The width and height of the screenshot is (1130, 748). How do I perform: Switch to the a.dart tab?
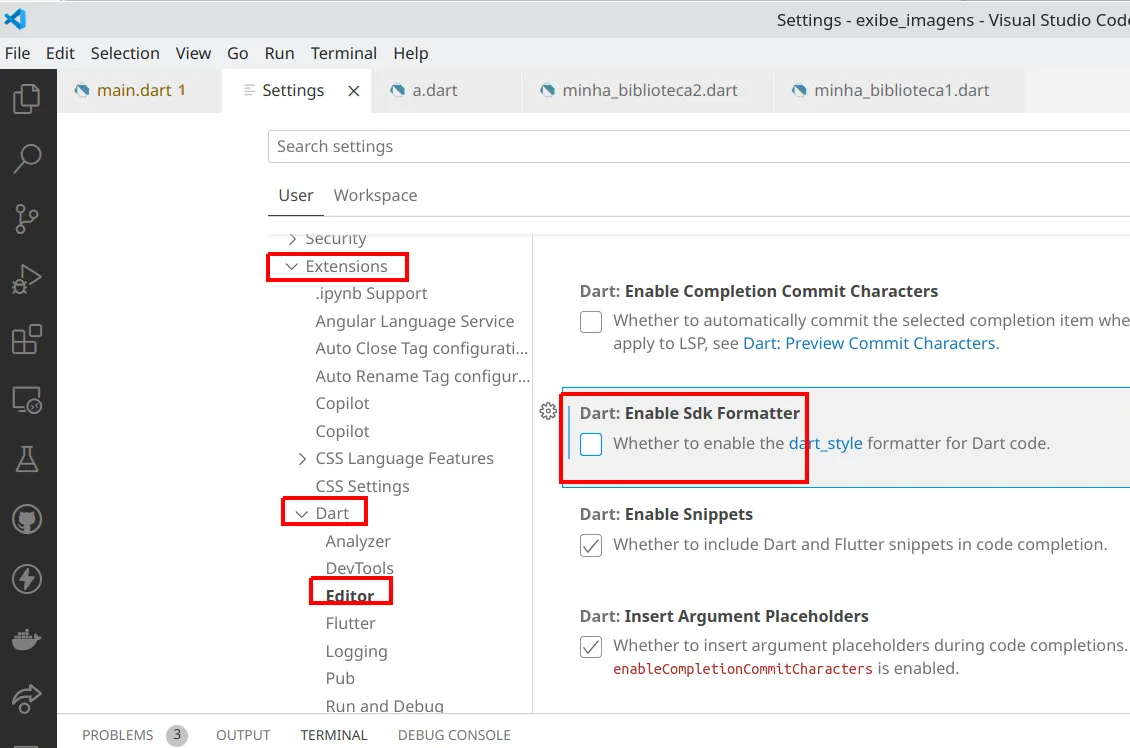tap(446, 91)
